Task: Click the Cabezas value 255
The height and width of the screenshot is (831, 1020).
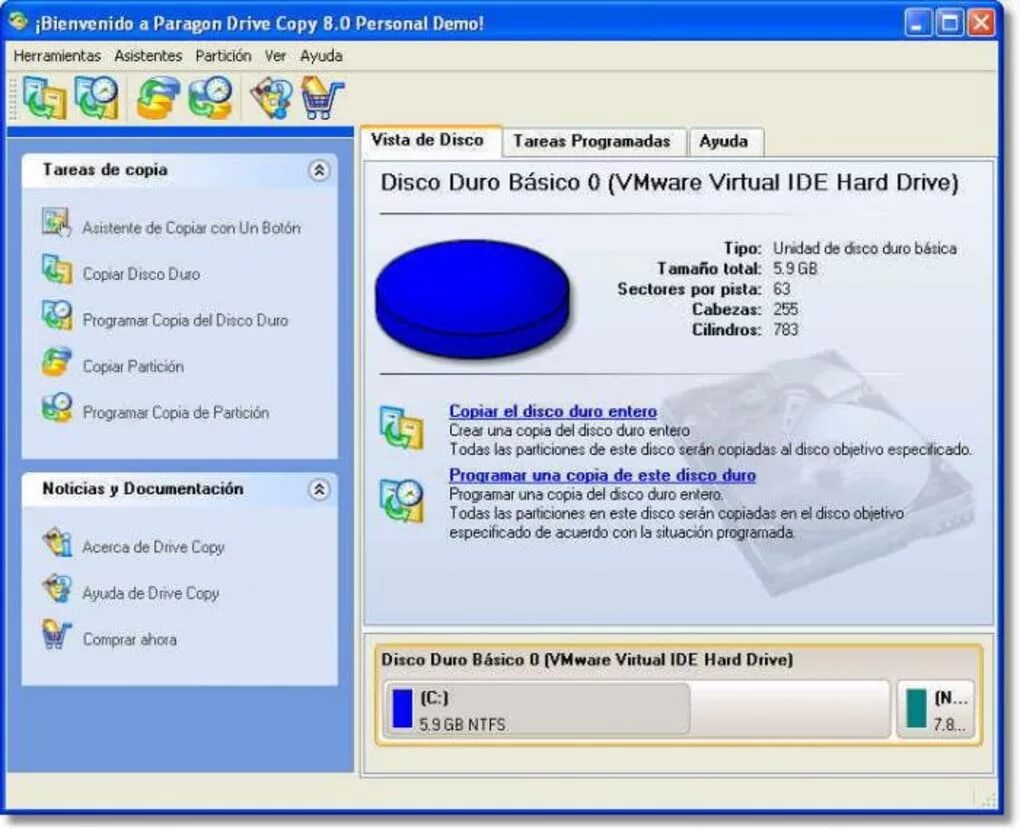Action: click(786, 309)
